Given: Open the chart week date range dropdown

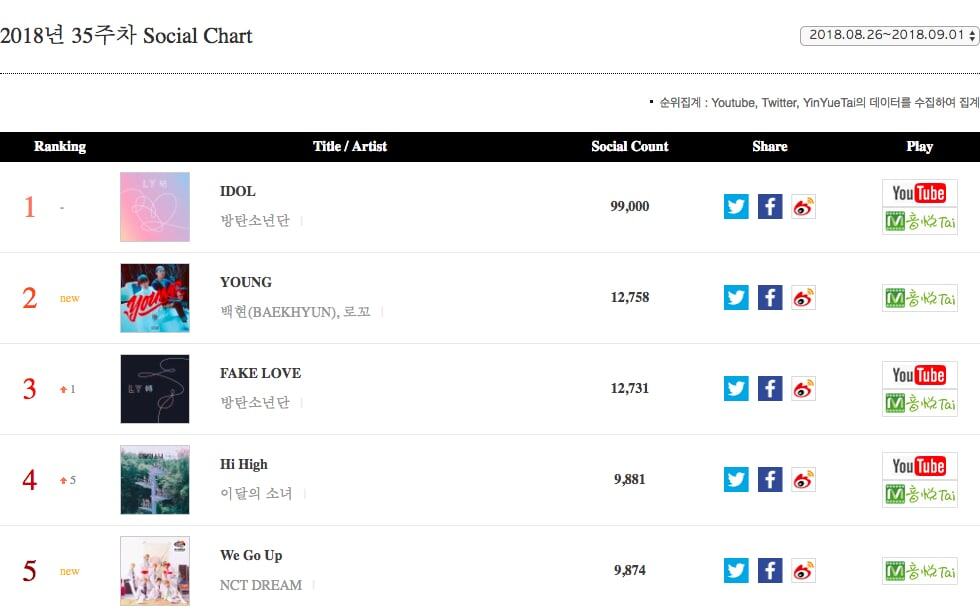Looking at the screenshot, I should coord(889,36).
